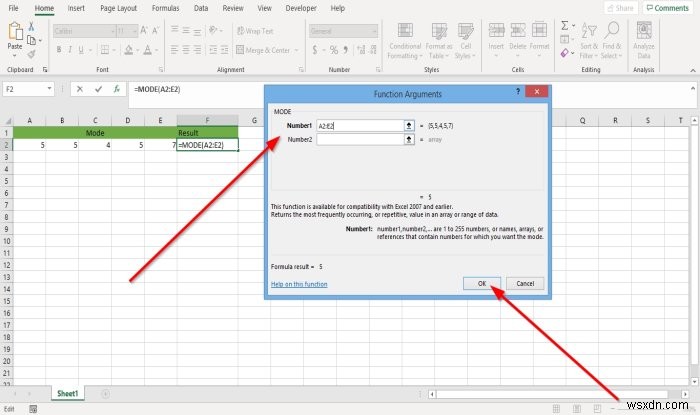The height and width of the screenshot is (415, 700).
Task: Select the Sheet1 tab
Action: (67, 393)
